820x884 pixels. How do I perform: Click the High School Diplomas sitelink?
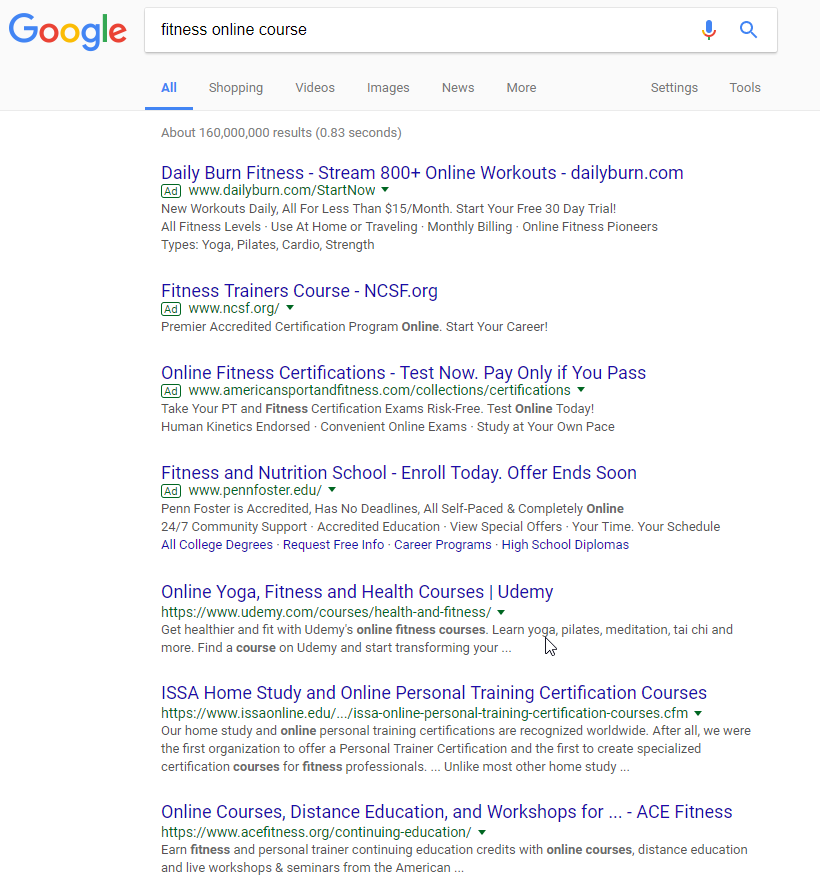[x=565, y=545]
